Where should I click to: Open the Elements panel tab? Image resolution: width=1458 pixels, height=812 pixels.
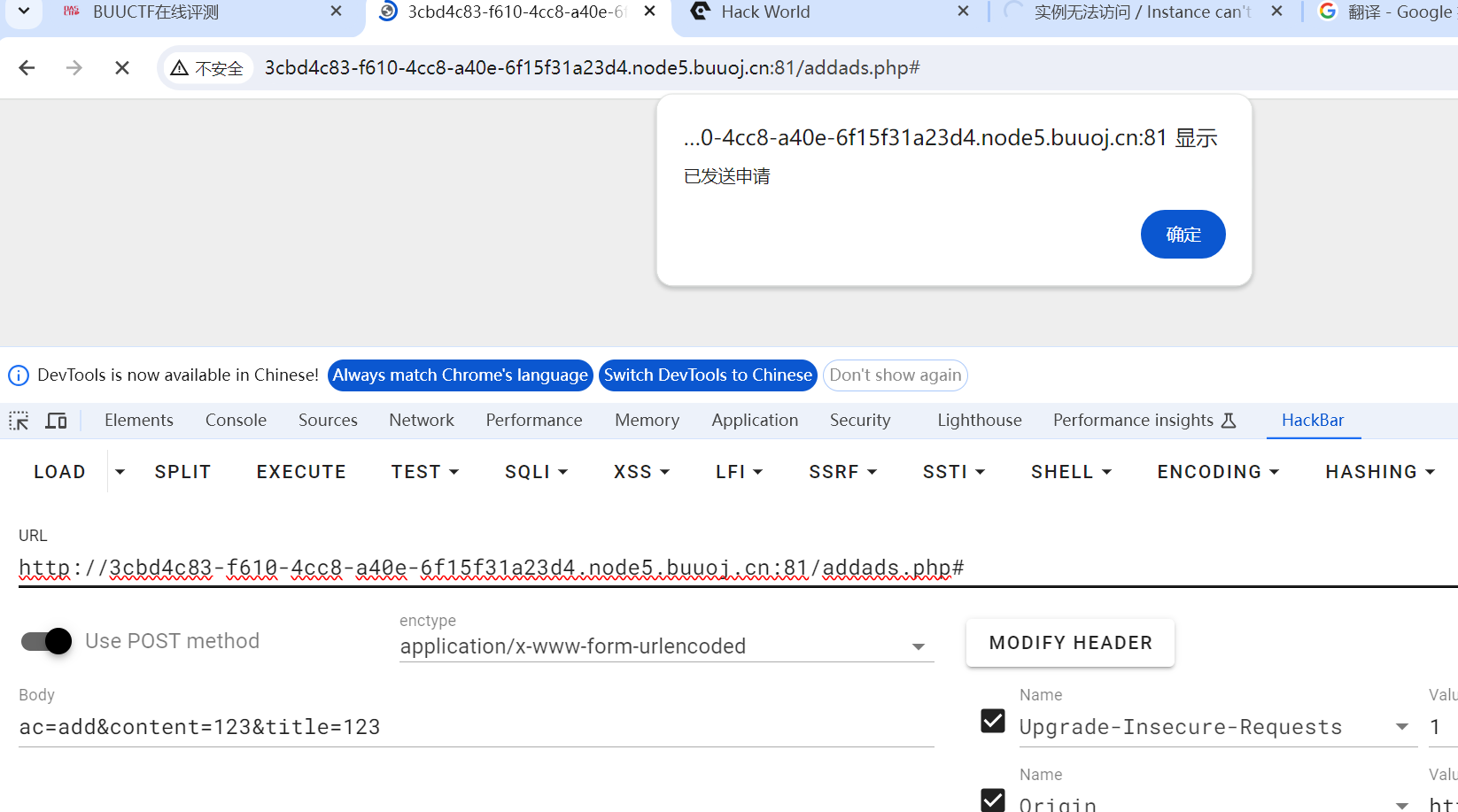[x=139, y=421]
